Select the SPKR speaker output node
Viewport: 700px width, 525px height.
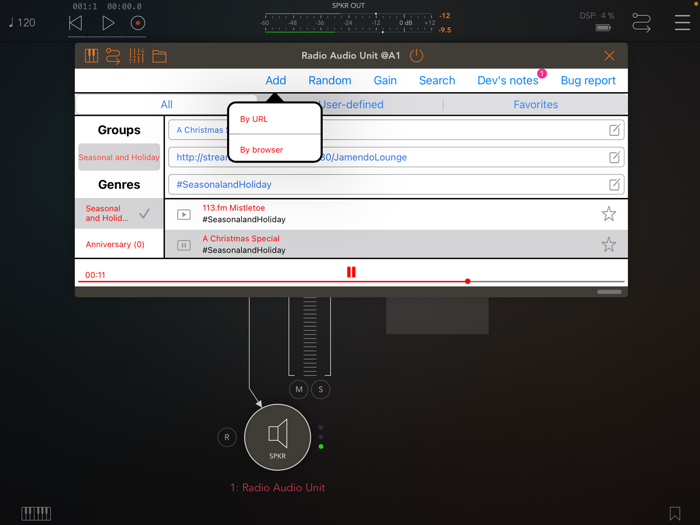coord(277,437)
